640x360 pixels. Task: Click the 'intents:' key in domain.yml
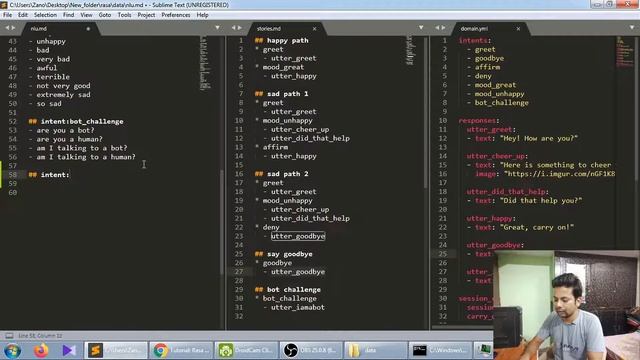pyautogui.click(x=475, y=40)
